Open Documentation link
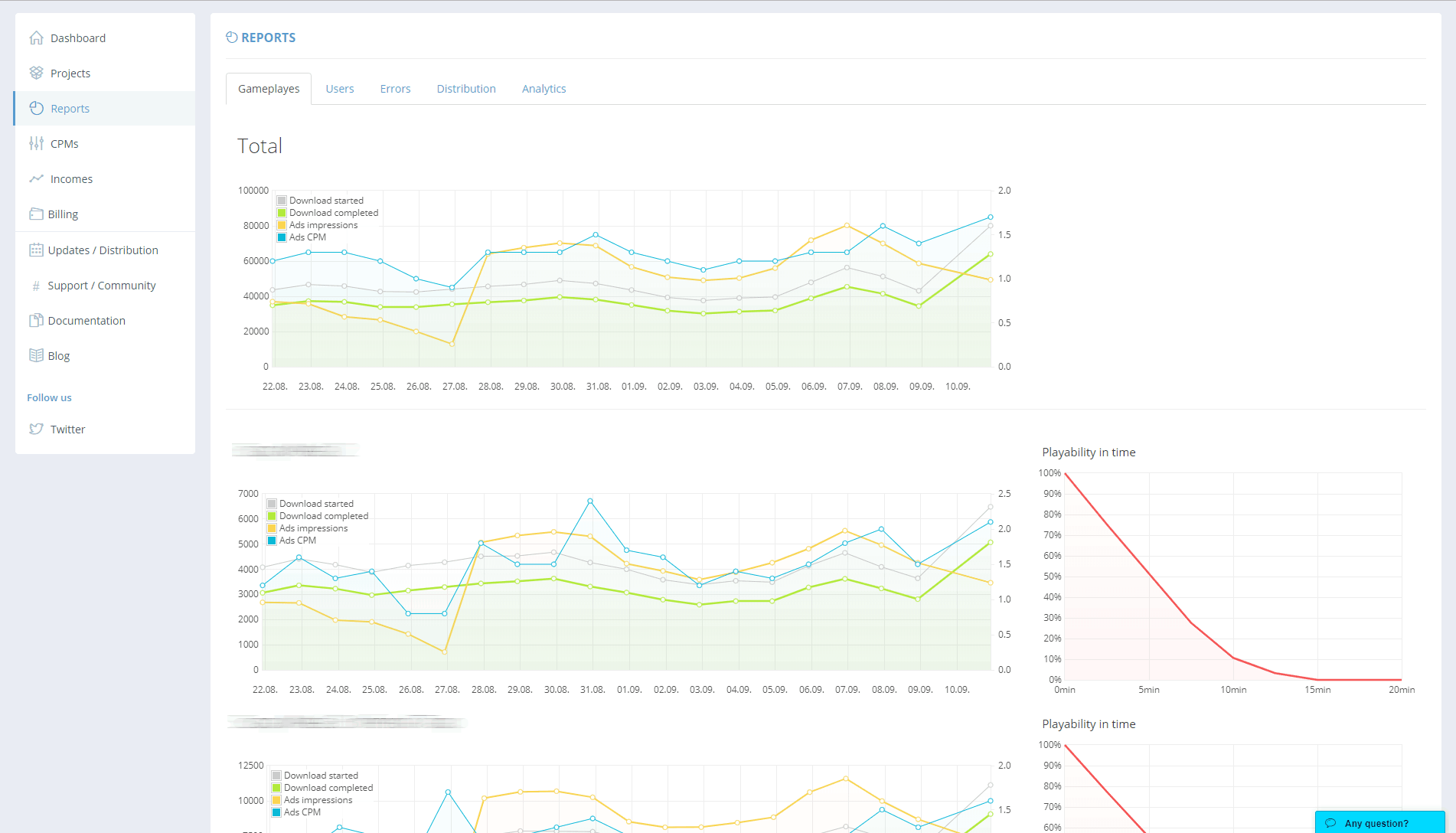Screen dimensions: 1456x833 coord(105,320)
